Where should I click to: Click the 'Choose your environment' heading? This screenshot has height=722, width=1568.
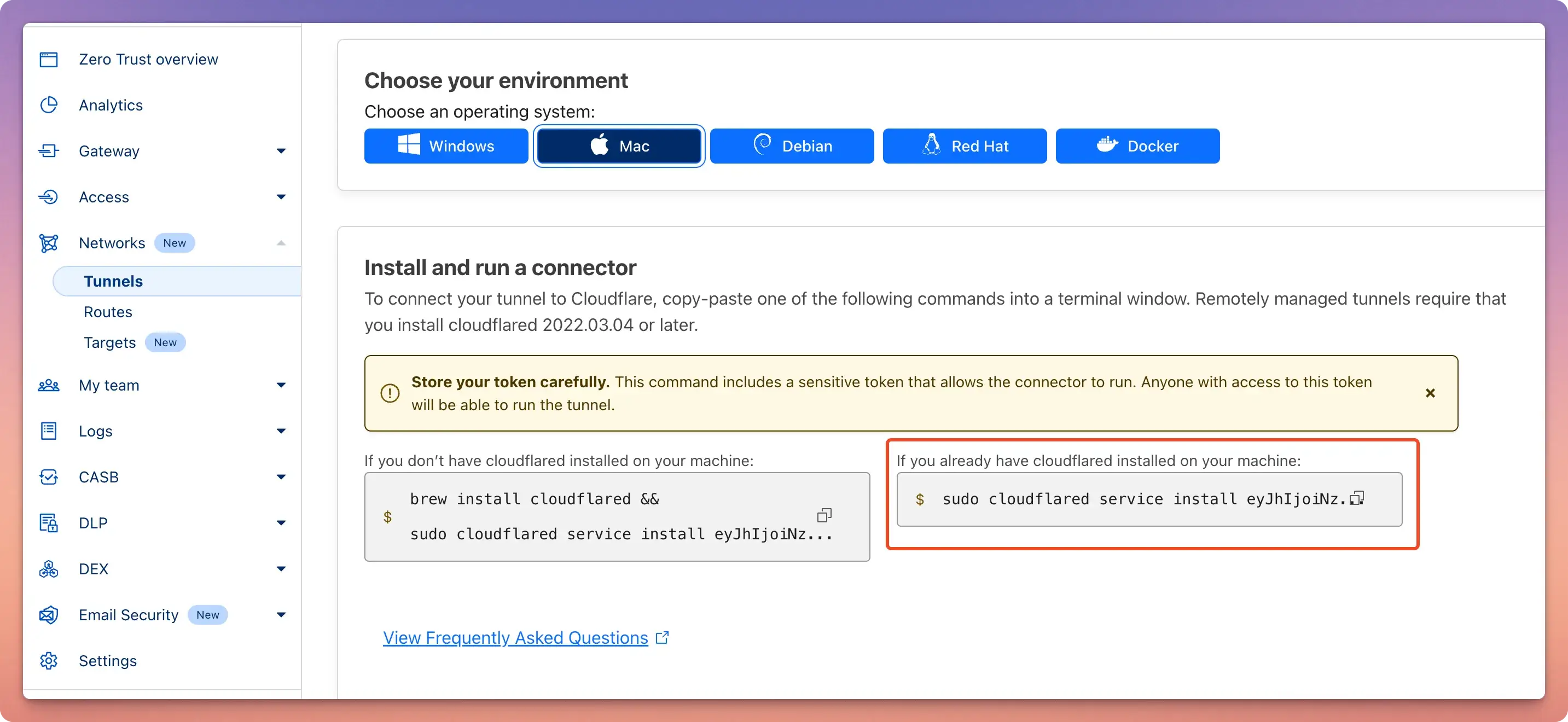pyautogui.click(x=496, y=80)
